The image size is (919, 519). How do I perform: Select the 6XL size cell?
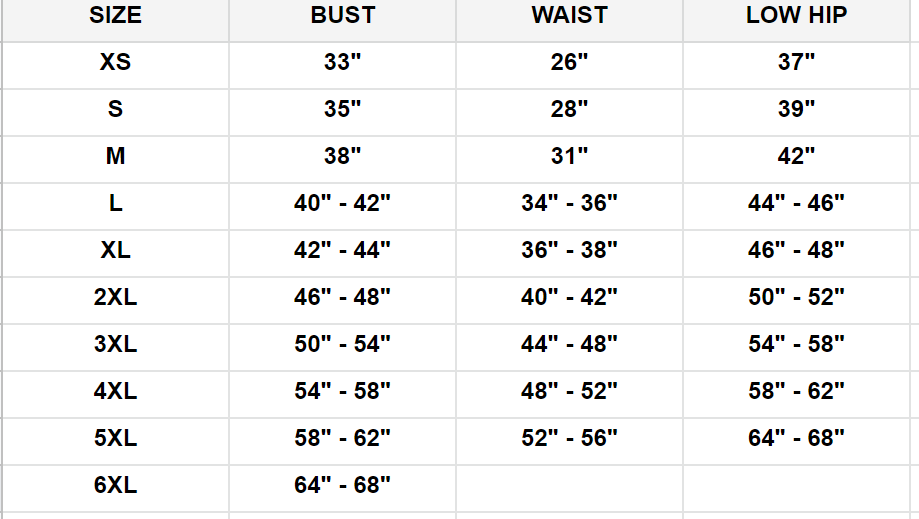pyautogui.click(x=115, y=485)
